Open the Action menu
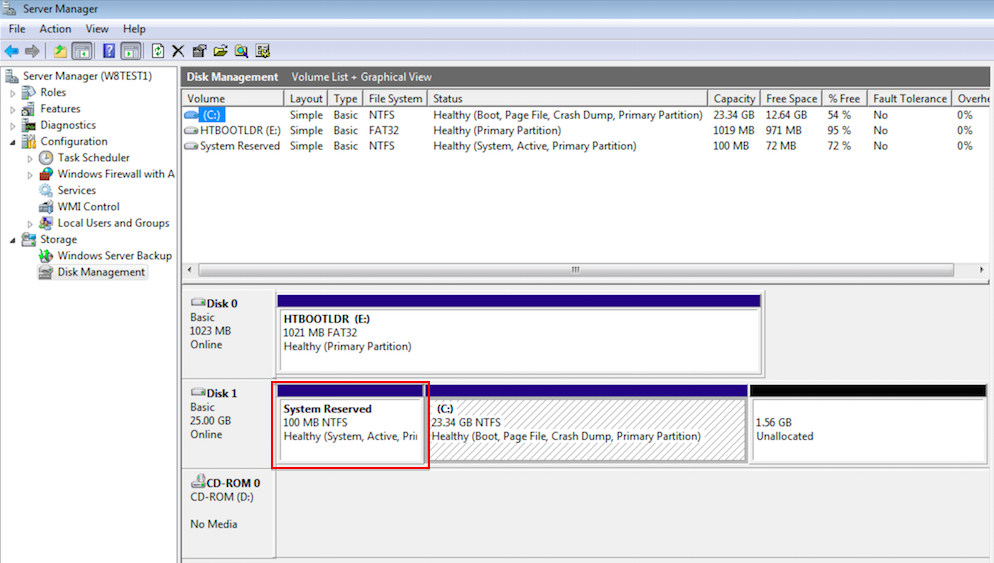 click(55, 29)
